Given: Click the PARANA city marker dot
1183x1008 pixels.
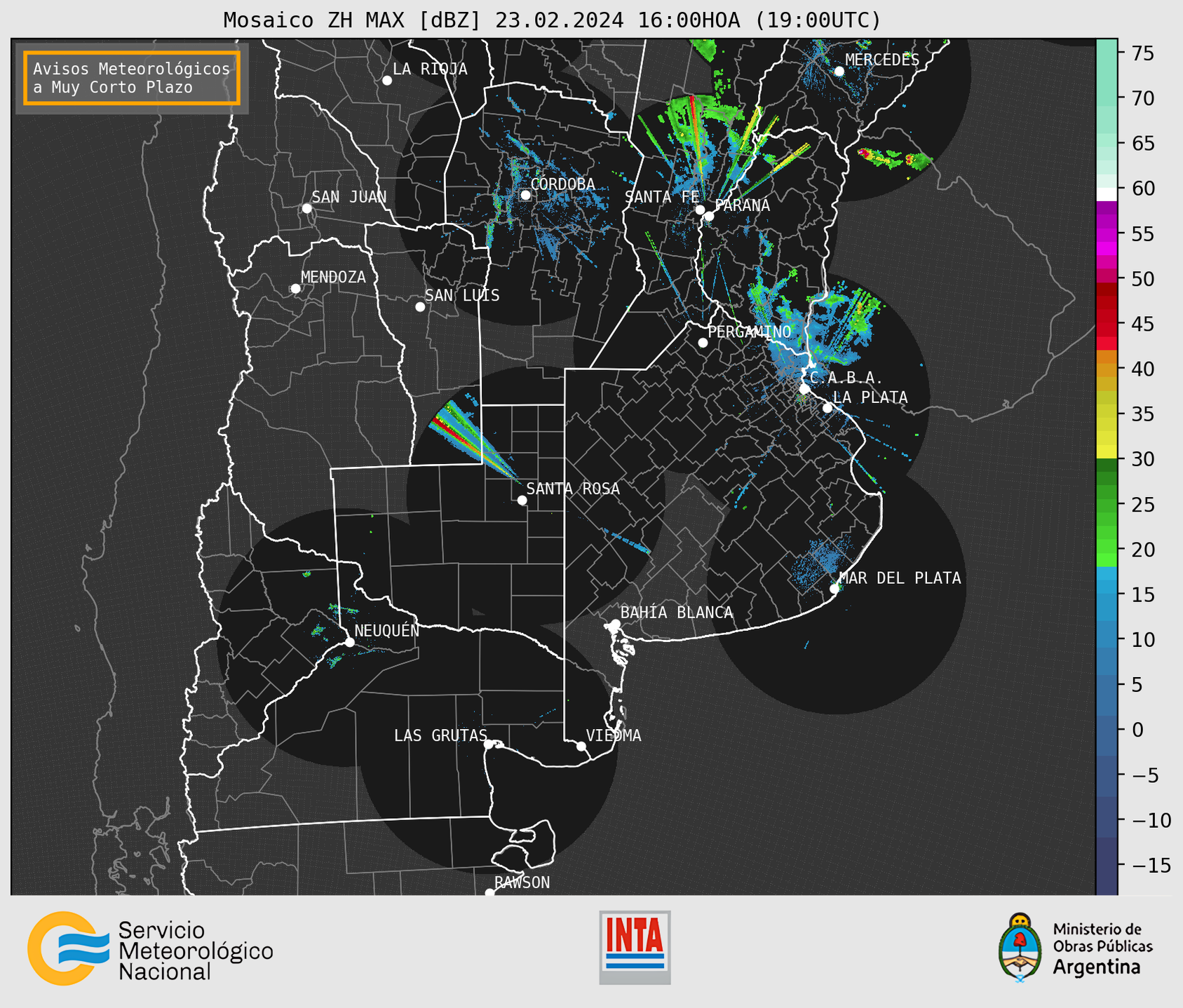Looking at the screenshot, I should pos(709,216).
